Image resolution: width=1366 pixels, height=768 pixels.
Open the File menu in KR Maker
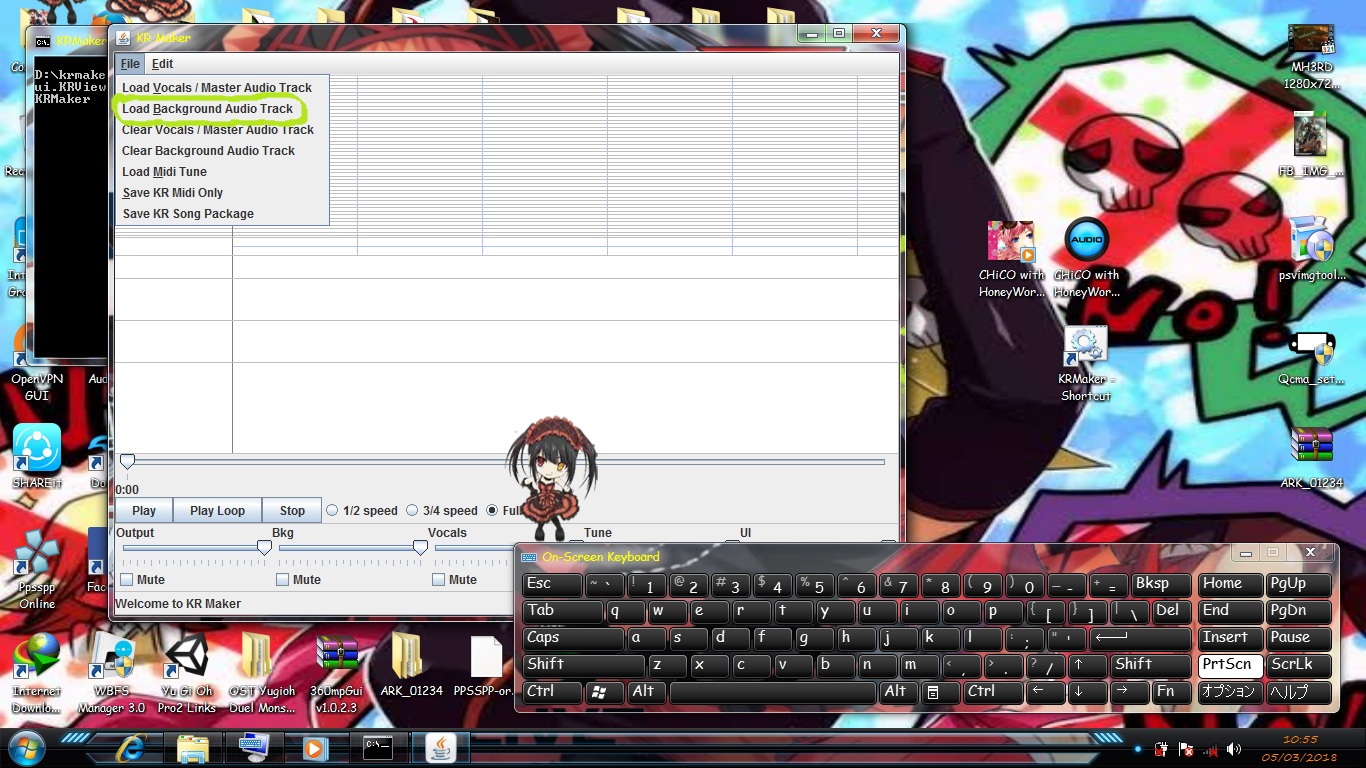130,64
